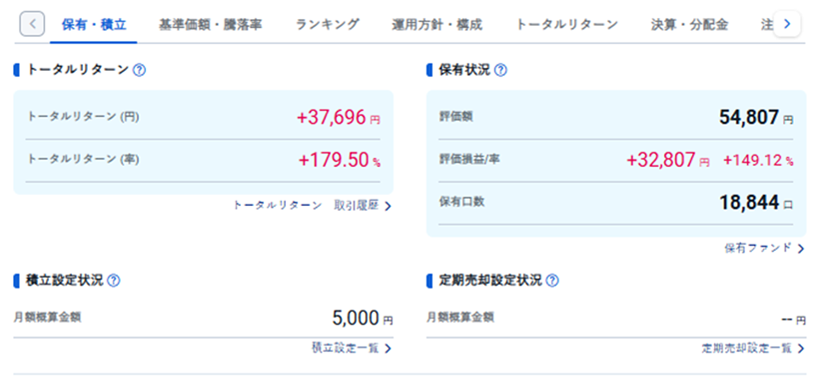The height and width of the screenshot is (381, 827).
Task: Switch to 決算・分配金 tab
Action: pyautogui.click(x=690, y=25)
